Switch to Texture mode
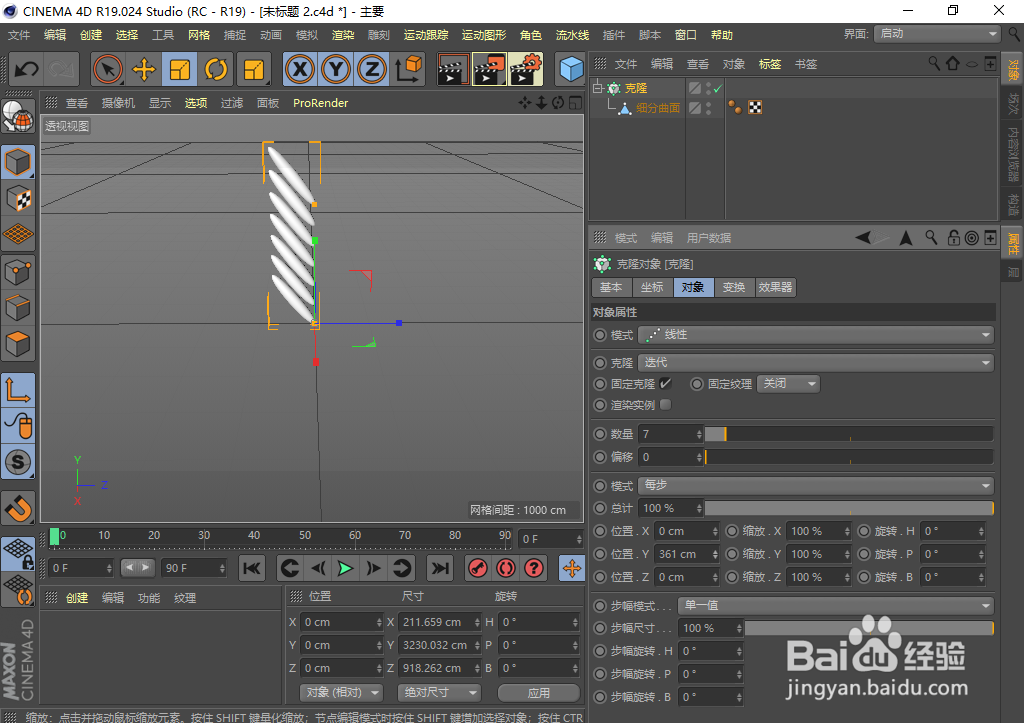This screenshot has height=723, width=1024. pos(18,199)
